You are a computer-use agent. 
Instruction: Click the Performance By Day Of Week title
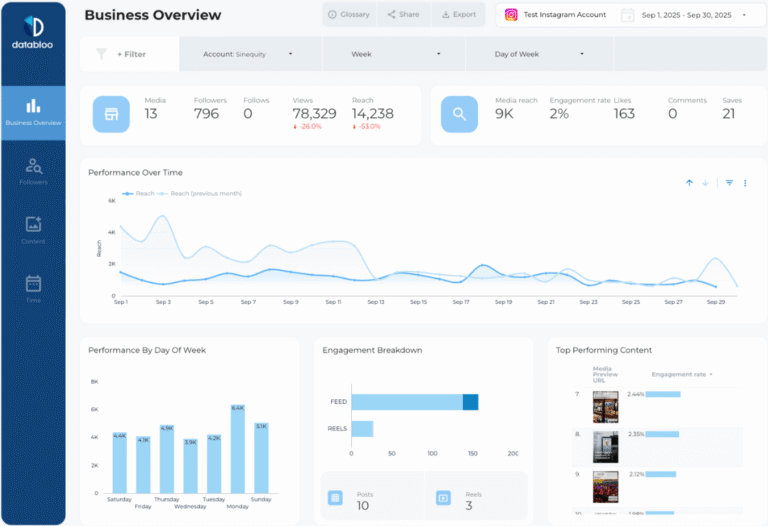(x=147, y=350)
